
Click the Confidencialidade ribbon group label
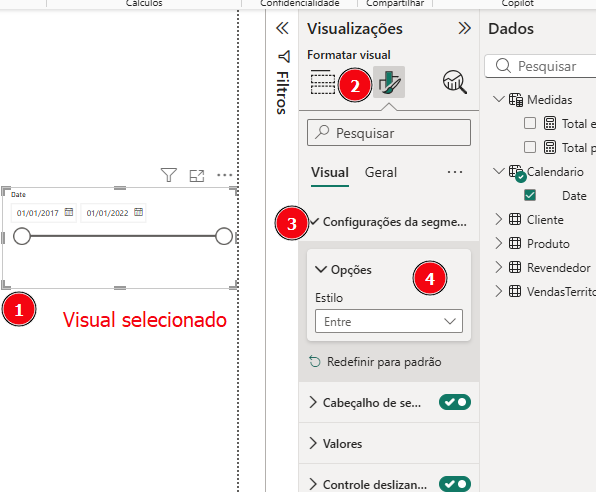(300, 3)
